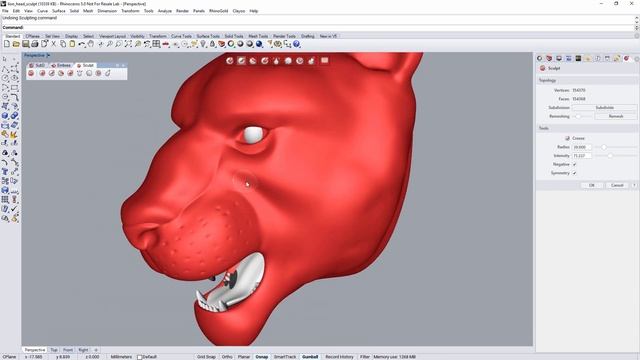Click the Copy icon in the toolbar

(x=63, y=44)
